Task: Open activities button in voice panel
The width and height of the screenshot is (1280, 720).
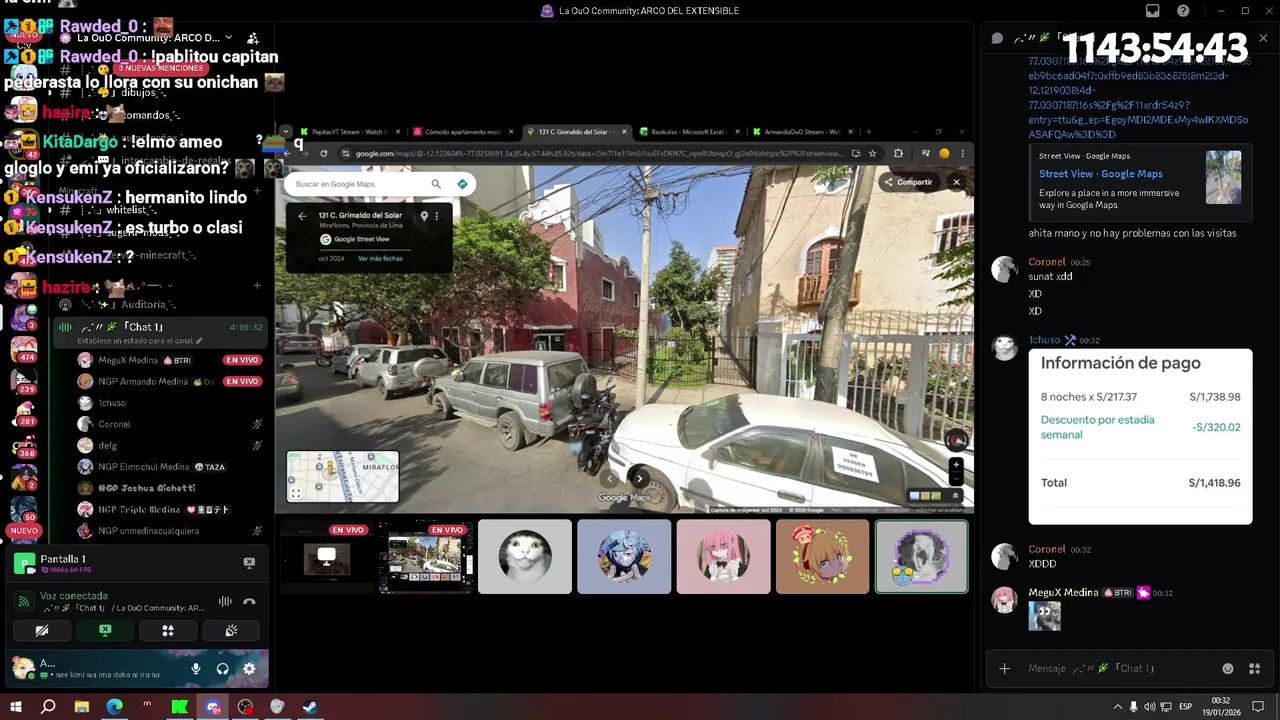Action: tap(168, 631)
